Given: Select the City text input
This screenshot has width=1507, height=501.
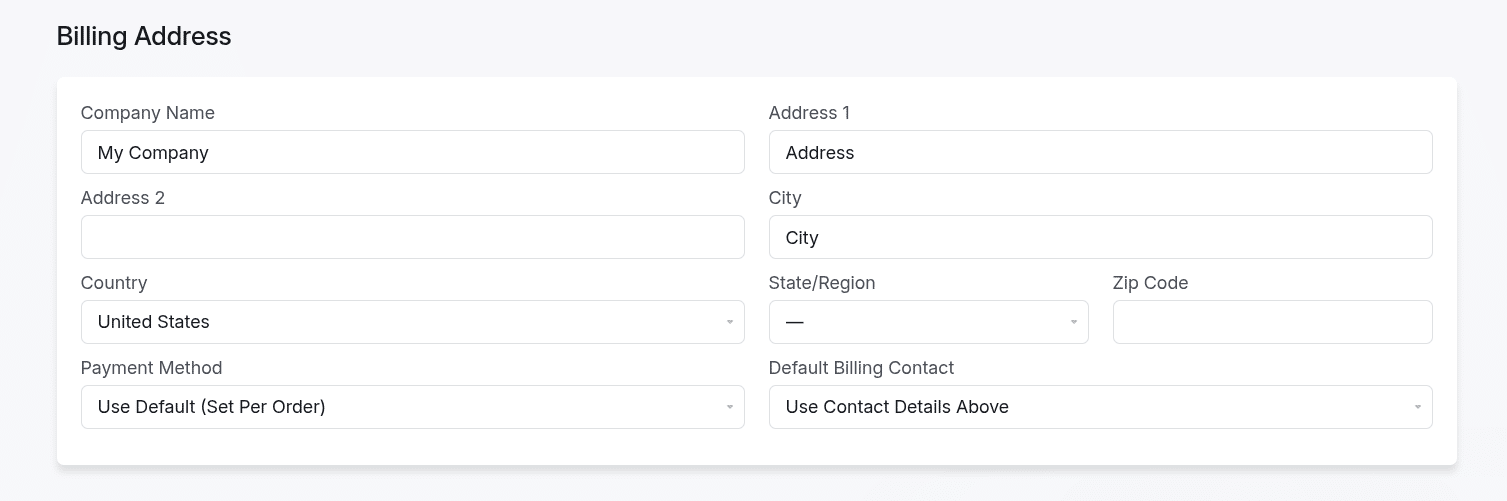Looking at the screenshot, I should pyautogui.click(x=1100, y=237).
